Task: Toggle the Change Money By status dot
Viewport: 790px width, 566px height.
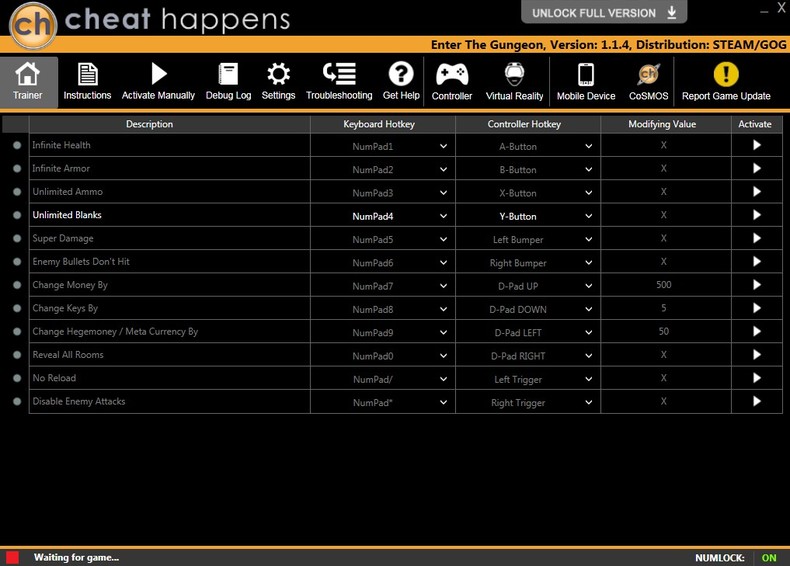Action: [17, 285]
